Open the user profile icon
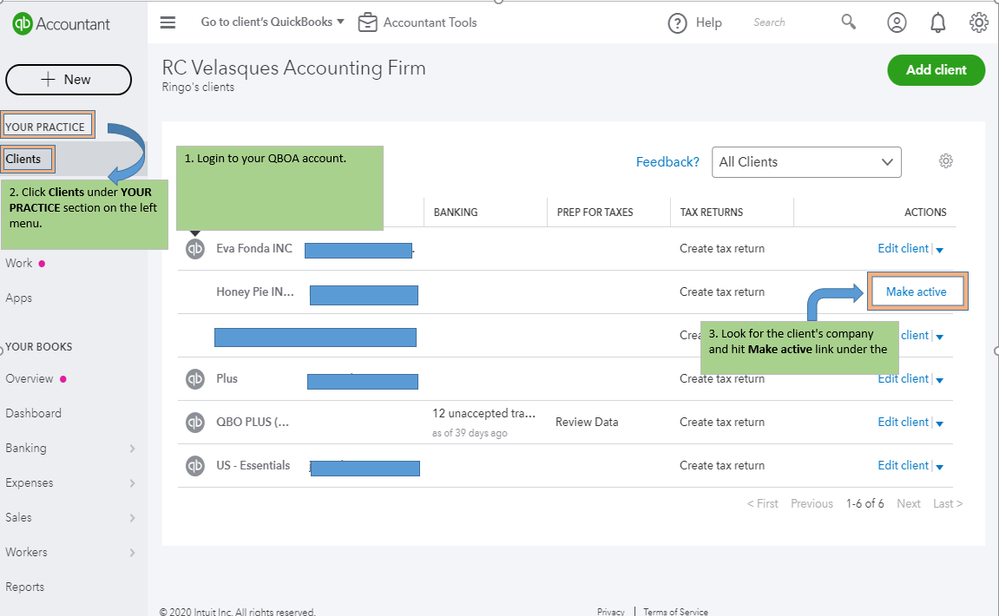This screenshot has height=616, width=999. point(897,22)
